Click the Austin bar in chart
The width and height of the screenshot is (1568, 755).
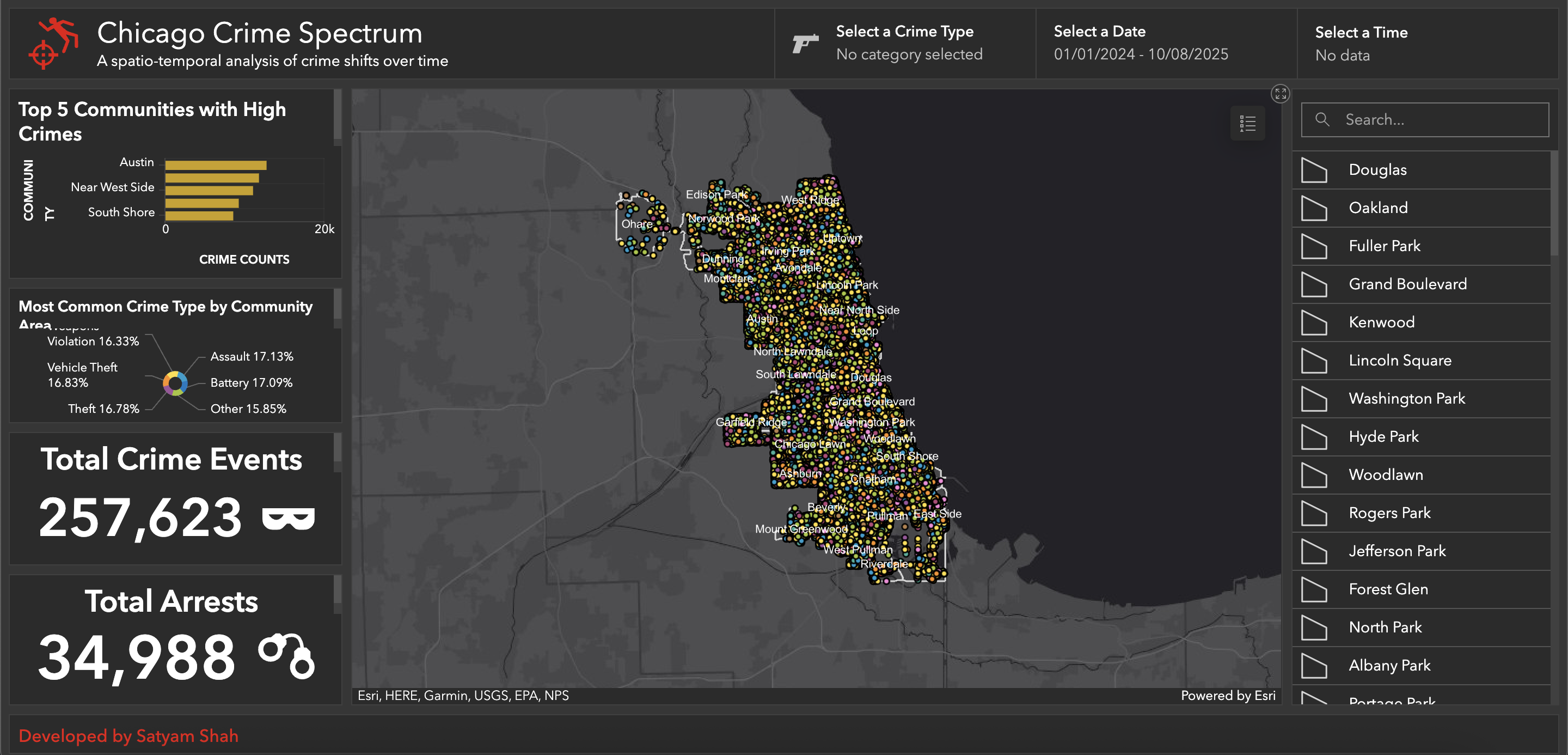point(216,165)
